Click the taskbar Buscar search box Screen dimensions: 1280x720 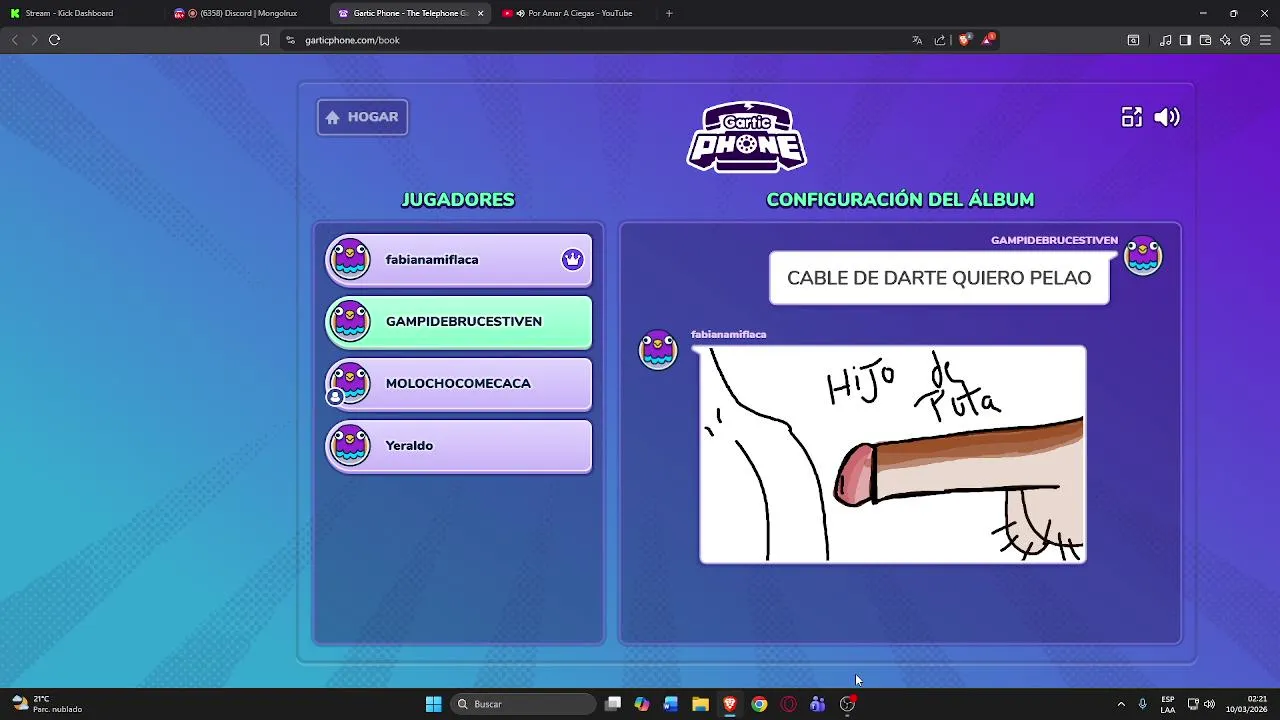pos(522,704)
